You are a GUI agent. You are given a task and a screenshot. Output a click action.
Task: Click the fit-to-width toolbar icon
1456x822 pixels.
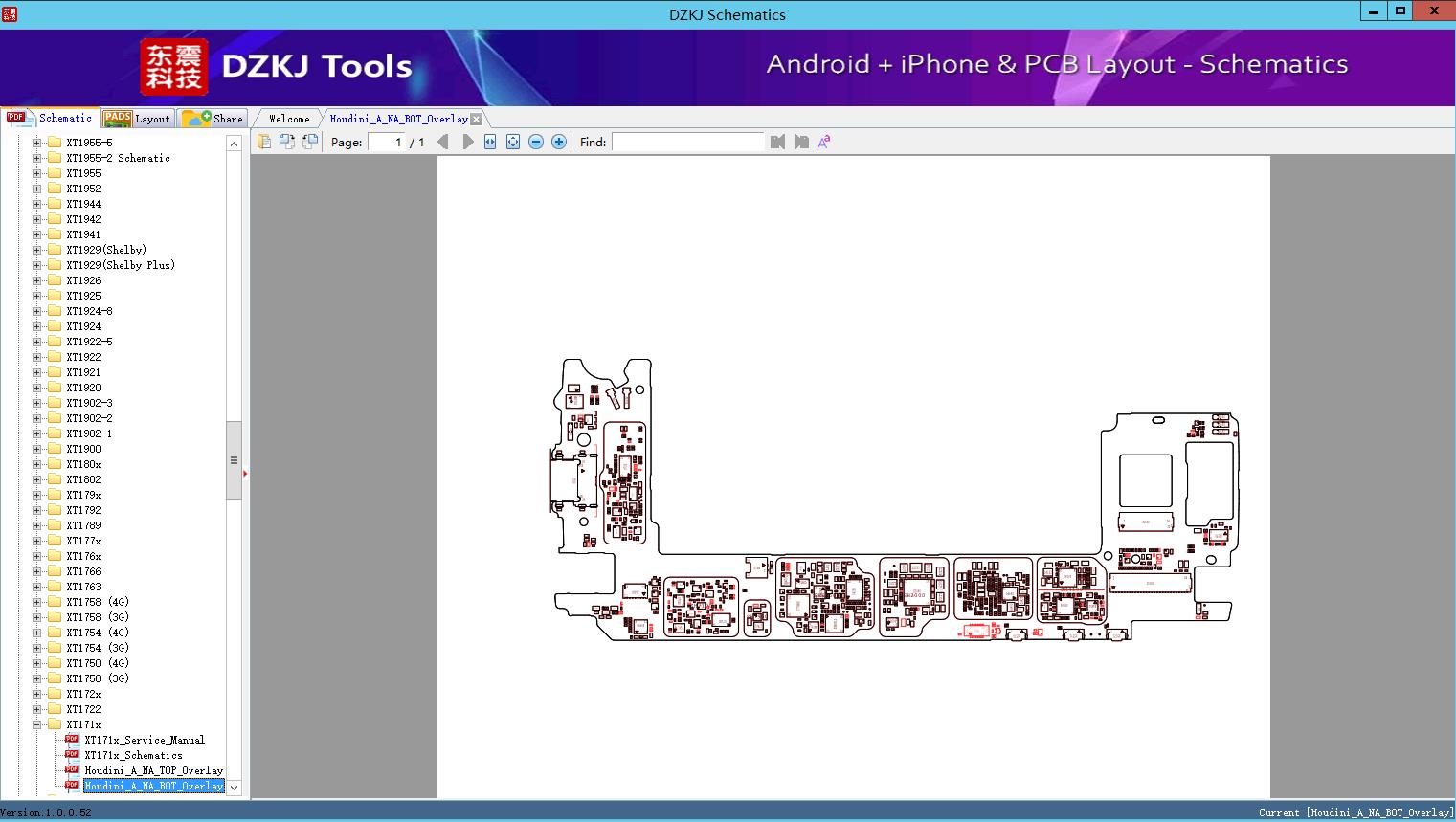490,142
